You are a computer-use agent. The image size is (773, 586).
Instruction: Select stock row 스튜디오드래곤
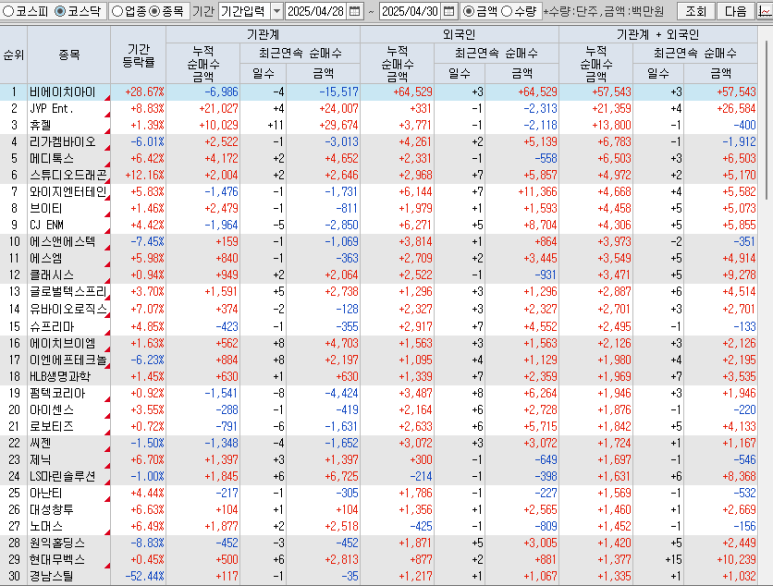point(379,175)
